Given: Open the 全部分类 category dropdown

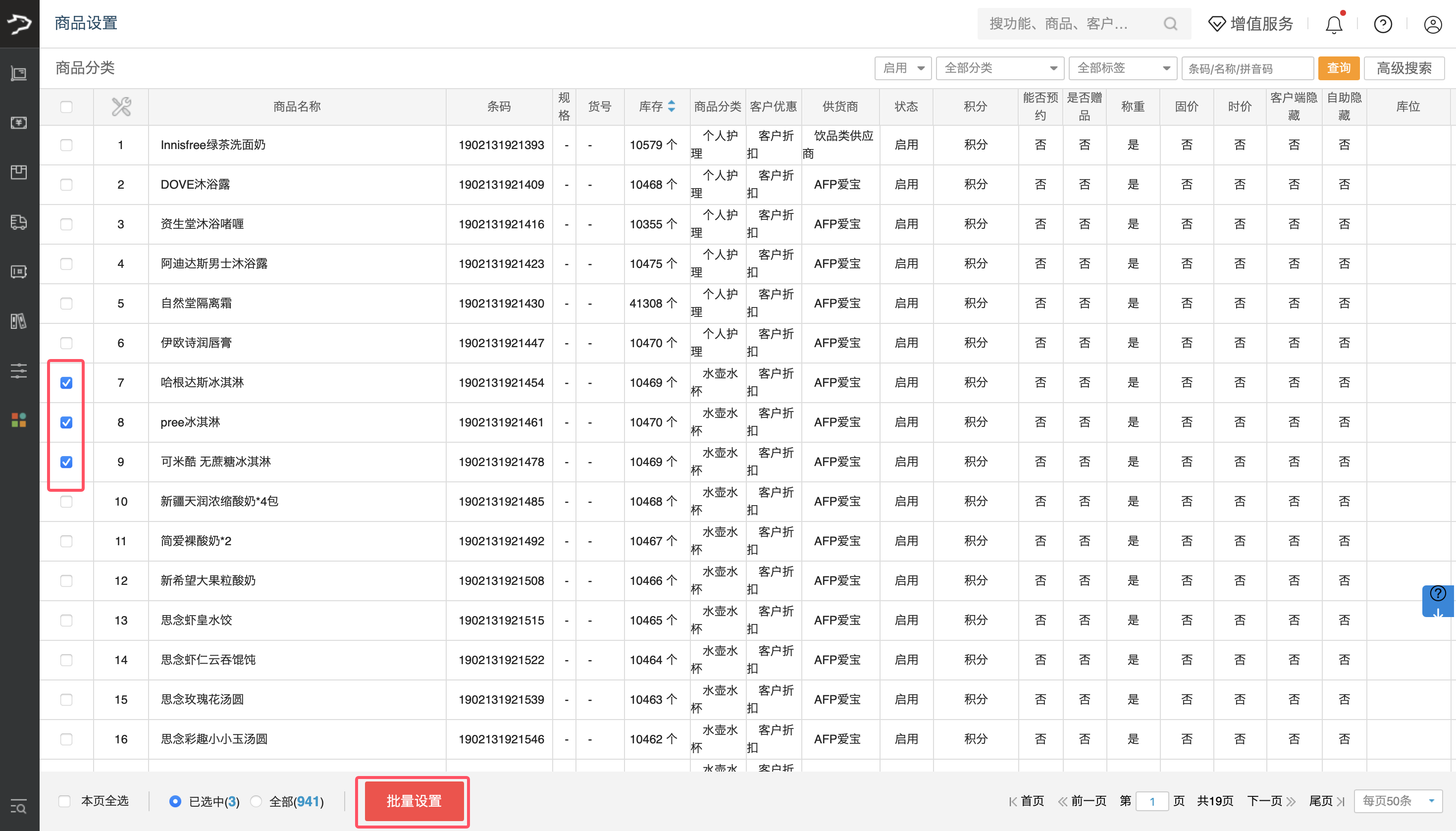Looking at the screenshot, I should tap(1000, 68).
